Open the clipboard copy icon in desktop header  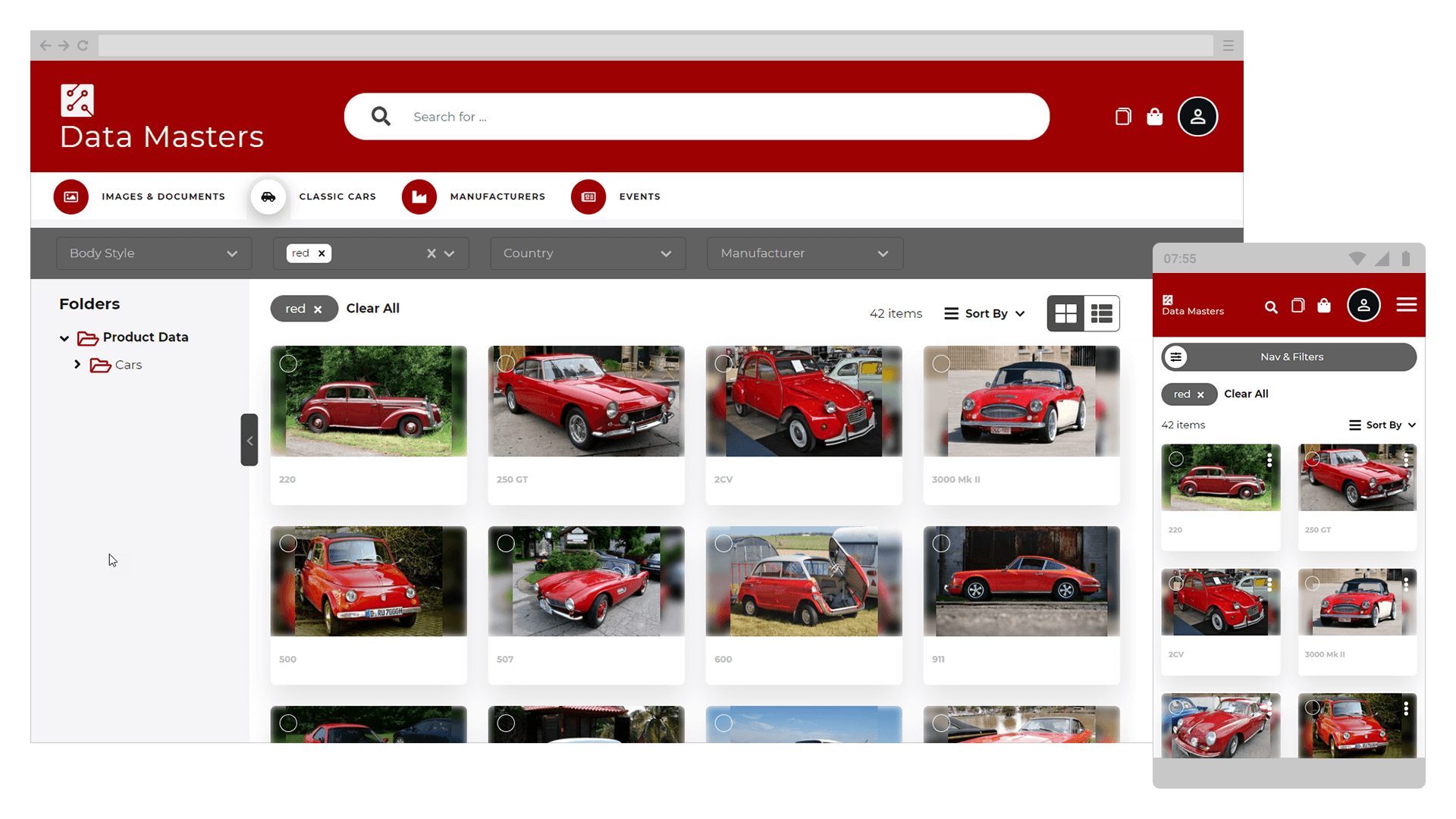1123,117
